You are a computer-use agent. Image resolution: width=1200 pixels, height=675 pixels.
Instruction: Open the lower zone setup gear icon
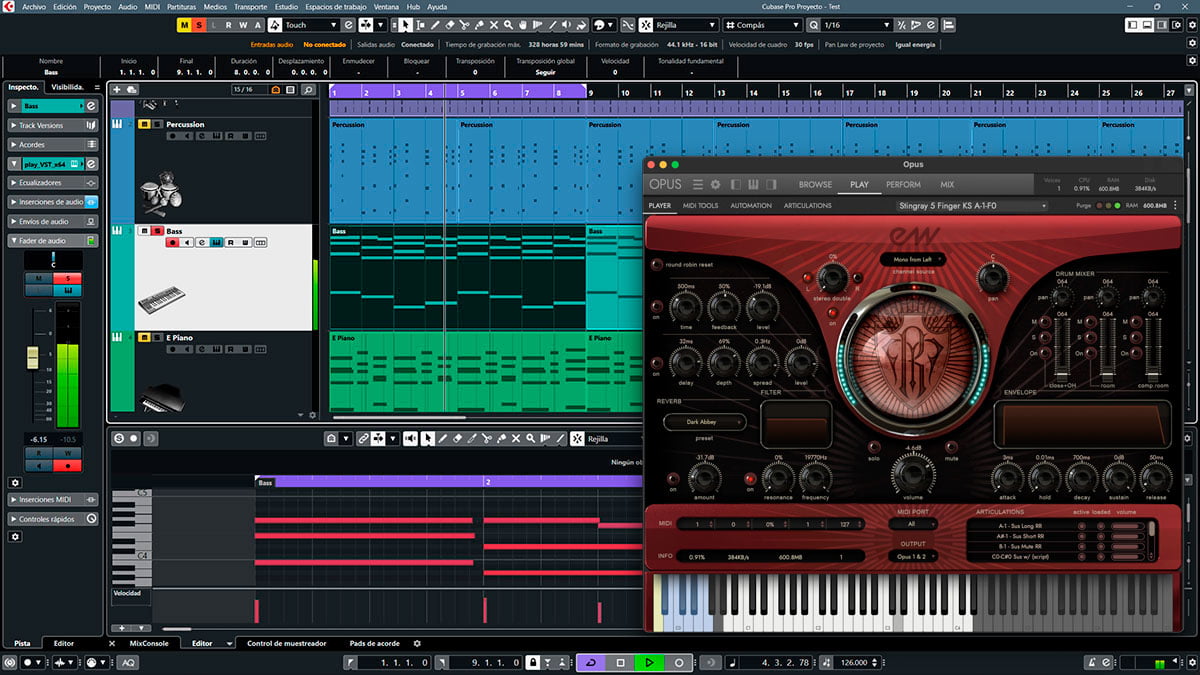pyautogui.click(x=417, y=643)
